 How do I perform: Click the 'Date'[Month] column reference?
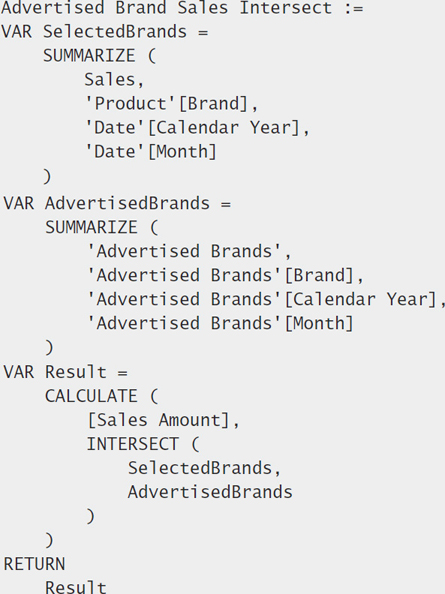coord(151,152)
